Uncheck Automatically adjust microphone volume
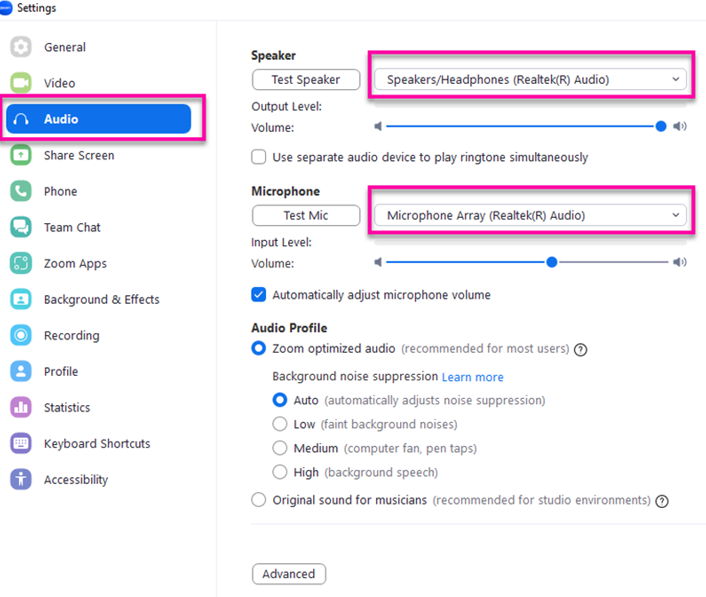The width and height of the screenshot is (706, 597). tap(258, 295)
